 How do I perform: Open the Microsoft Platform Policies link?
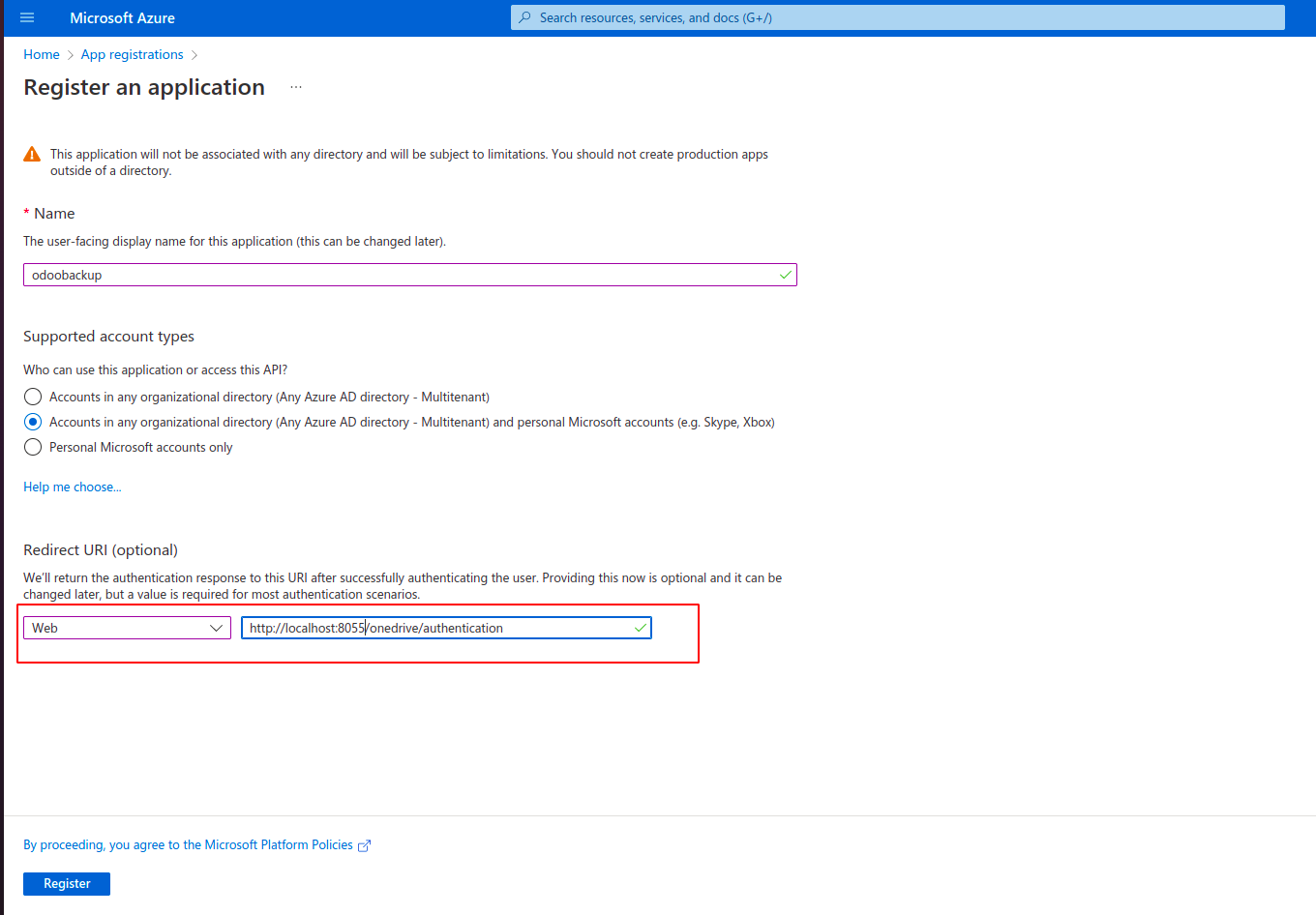tap(188, 845)
